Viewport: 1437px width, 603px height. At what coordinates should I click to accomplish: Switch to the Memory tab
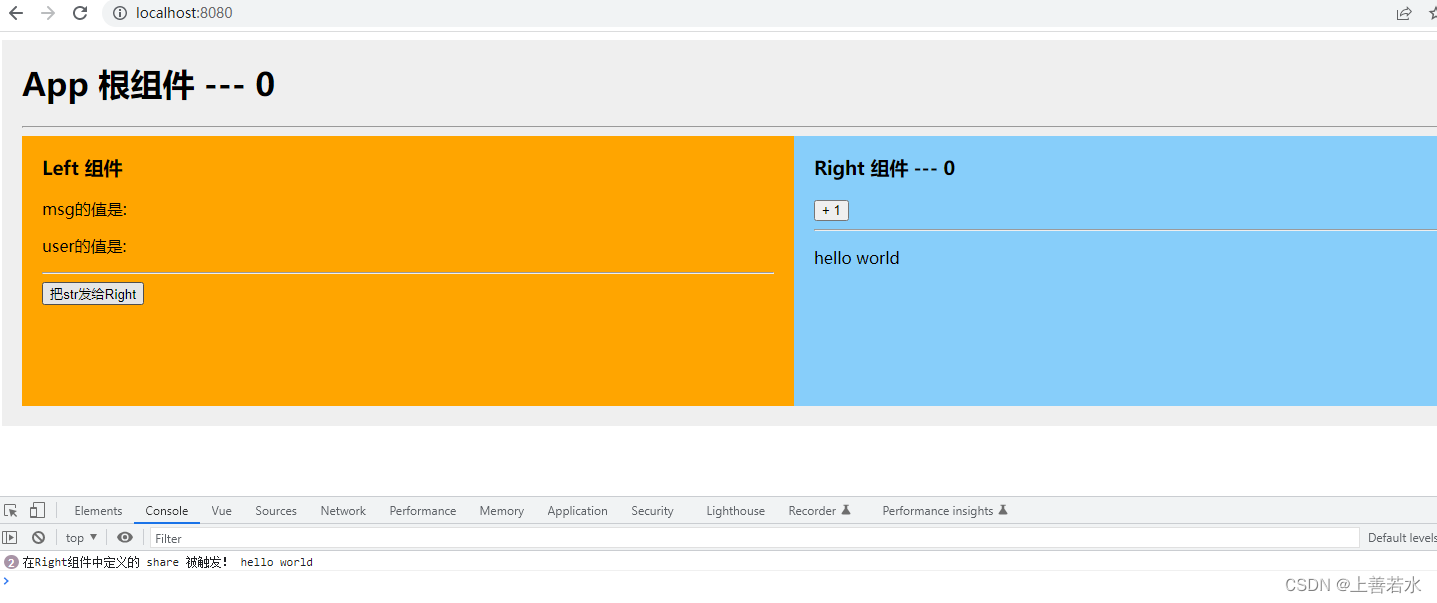tap(502, 510)
